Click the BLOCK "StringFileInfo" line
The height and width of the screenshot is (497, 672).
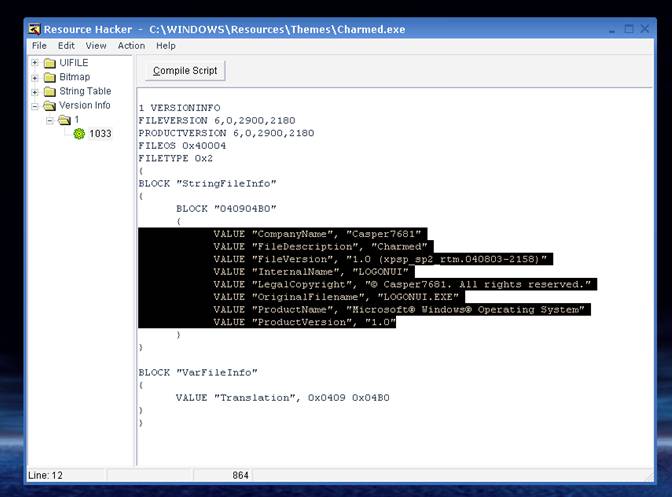207,184
